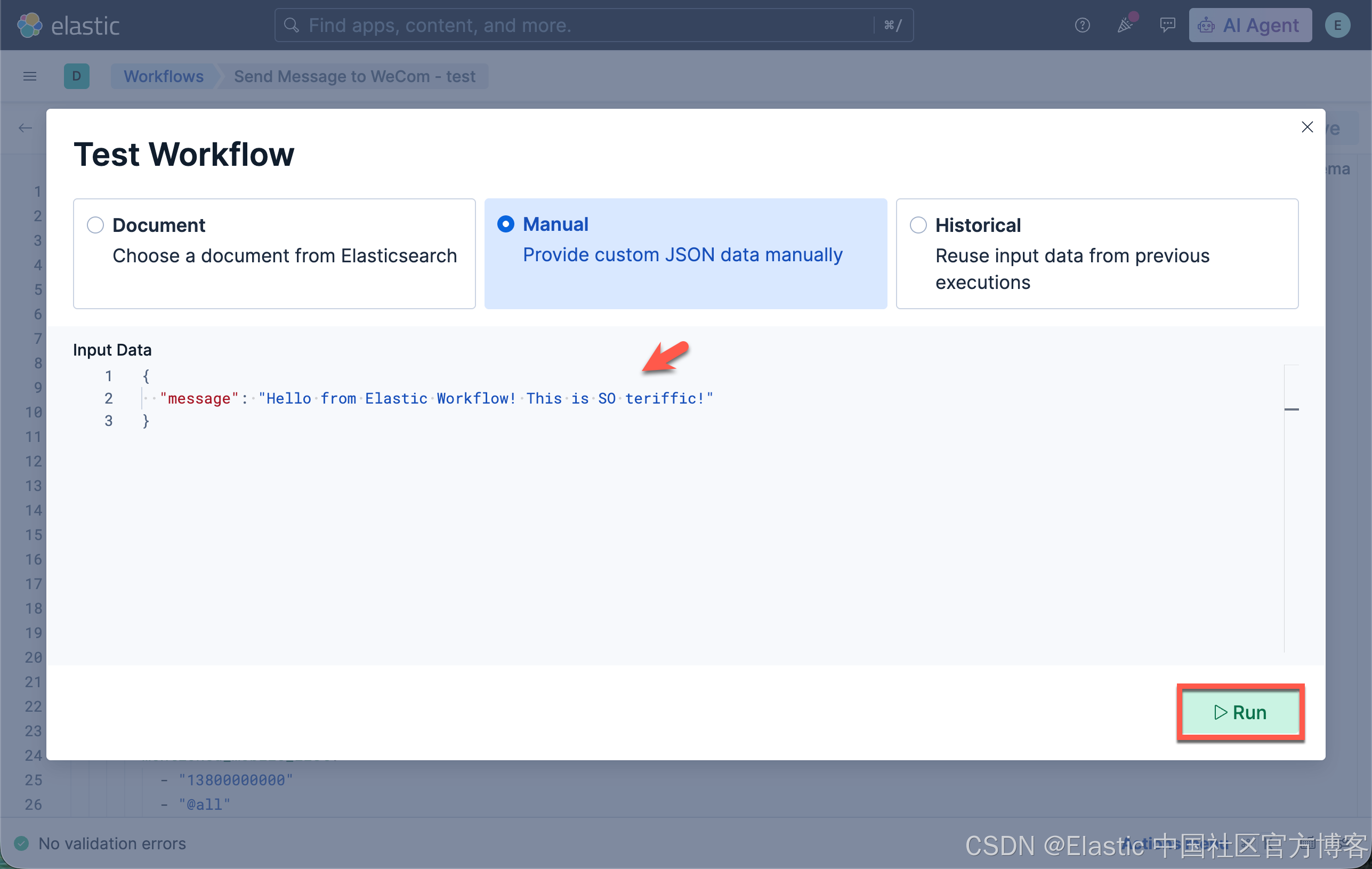Click the closing brace on line 3
Viewport: 1372px width, 869px height.
pyautogui.click(x=146, y=421)
